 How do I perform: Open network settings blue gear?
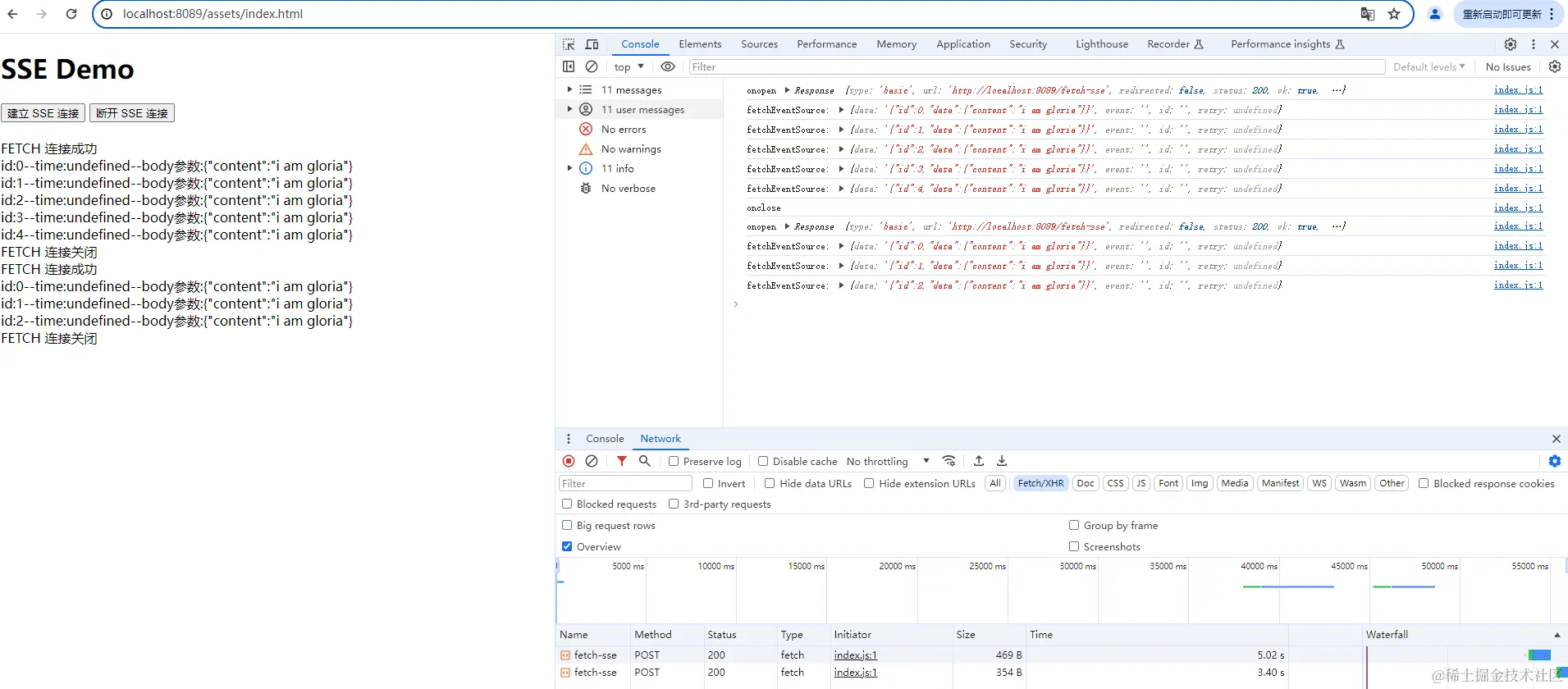coord(1555,461)
